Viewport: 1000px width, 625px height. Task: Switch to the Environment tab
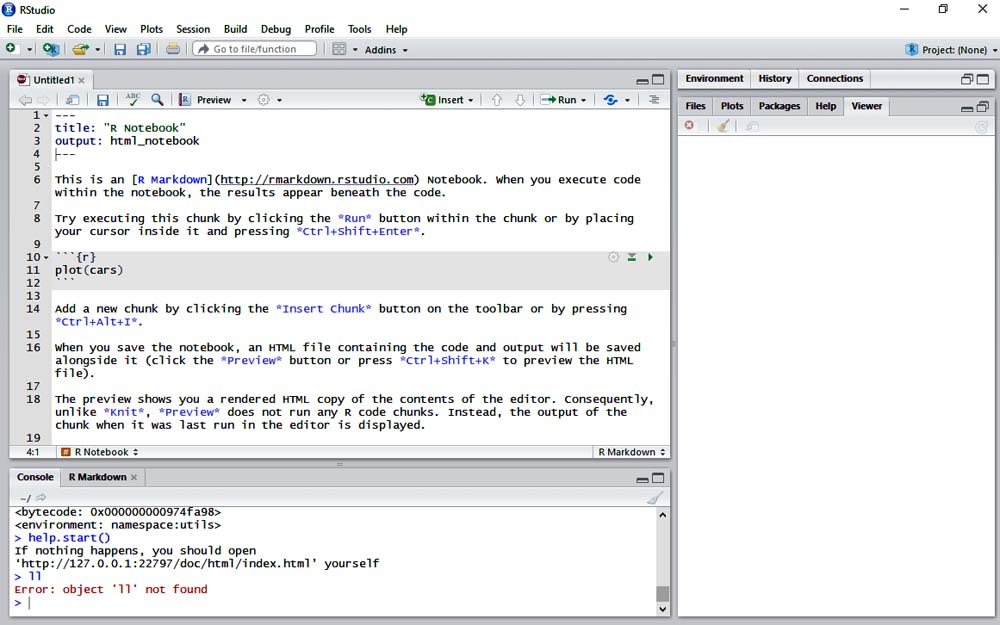pyautogui.click(x=714, y=78)
